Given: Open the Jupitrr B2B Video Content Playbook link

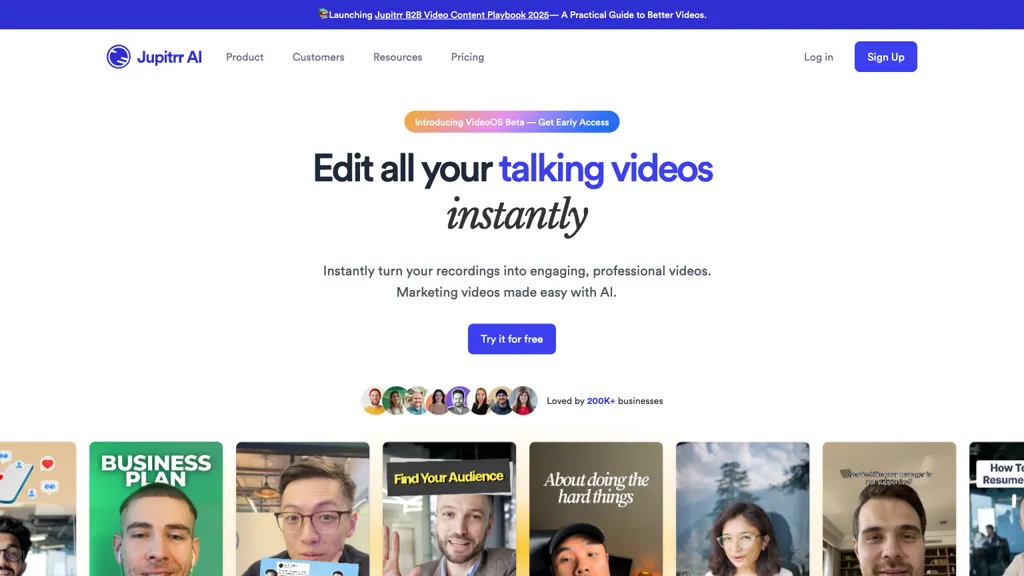Looking at the screenshot, I should [x=462, y=15].
